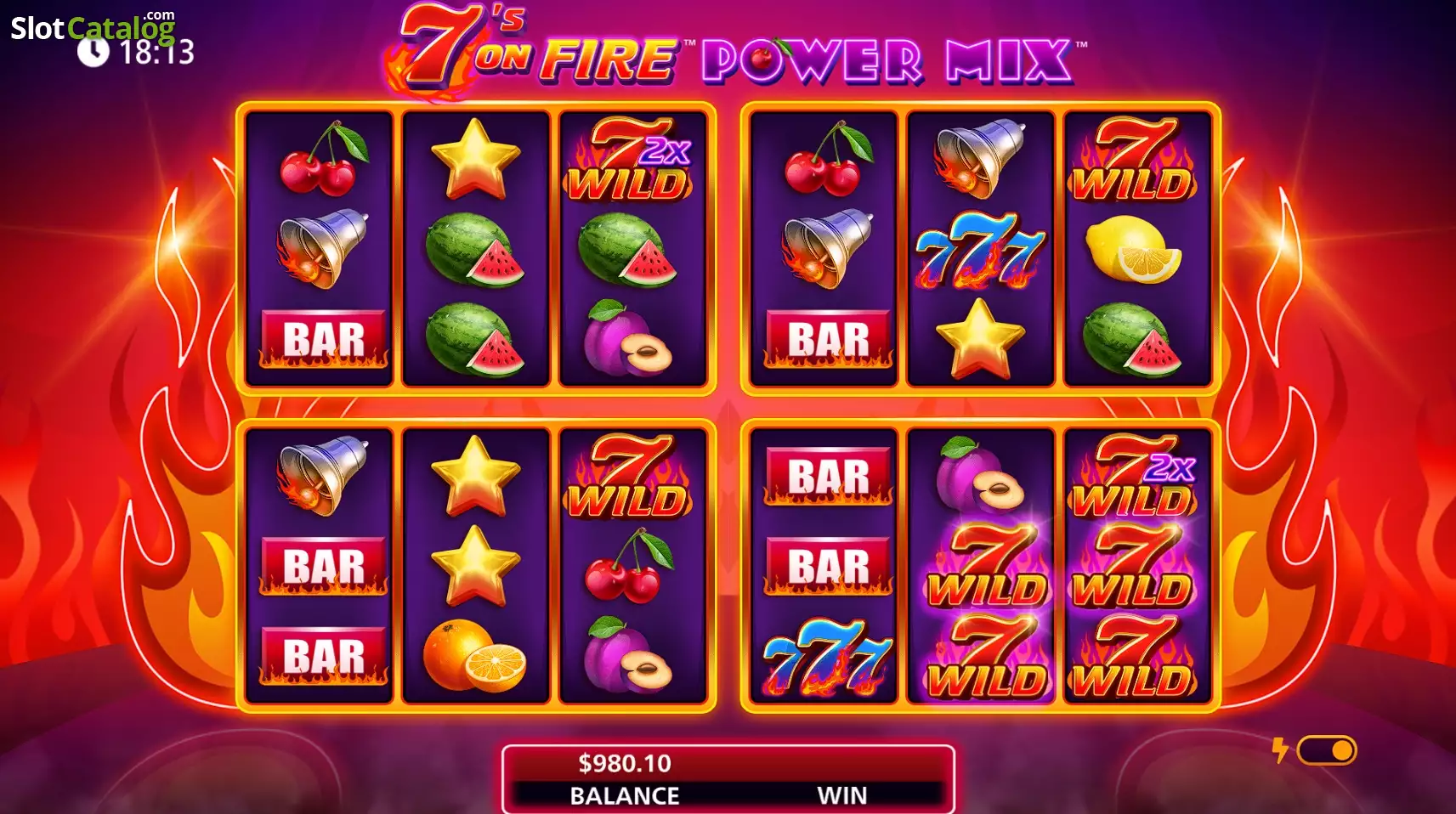
Task: Click the bell at top of bottom-left grid
Action: click(322, 475)
